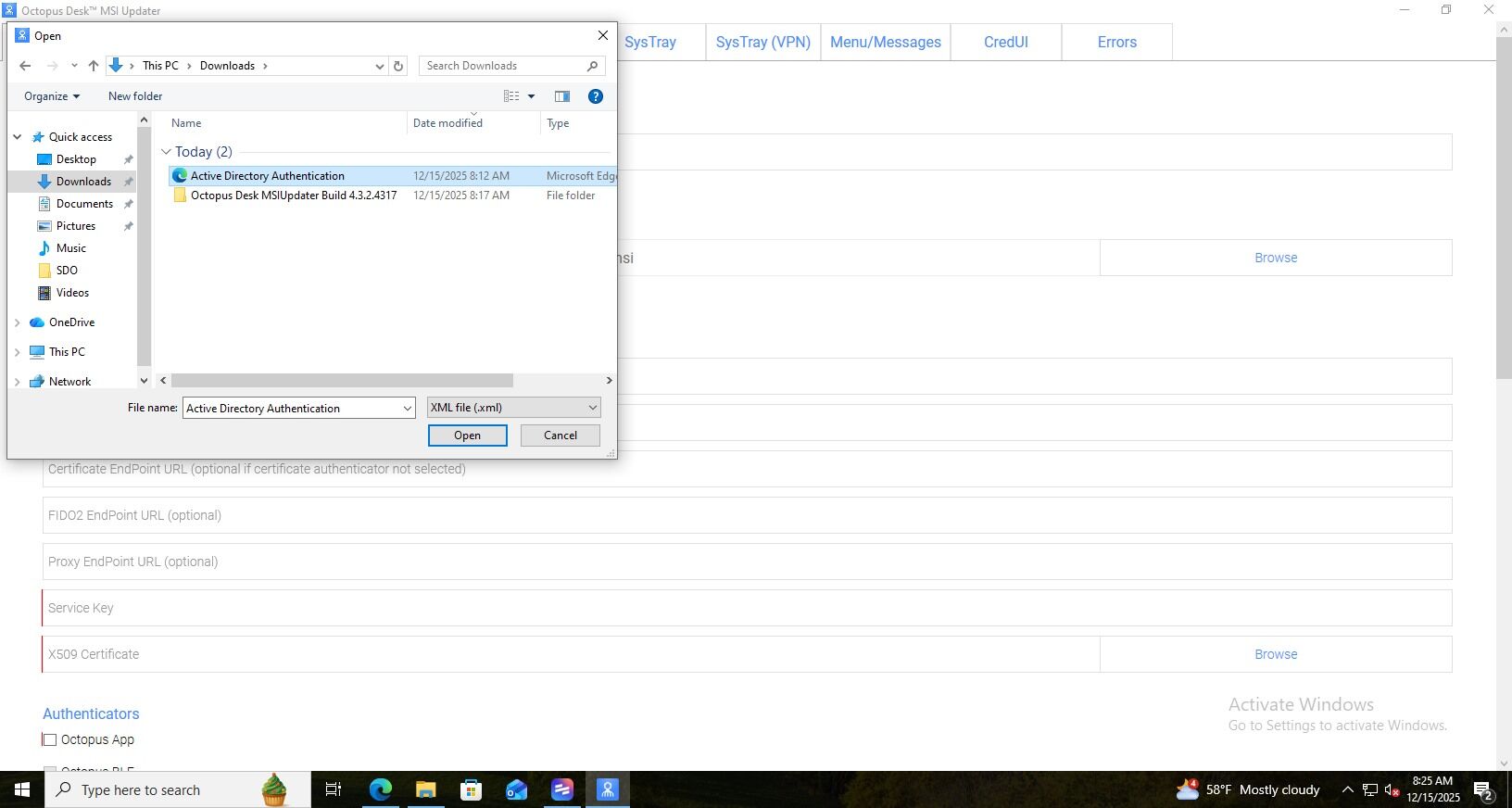
Task: Open Task View on taskbar
Action: tap(334, 789)
